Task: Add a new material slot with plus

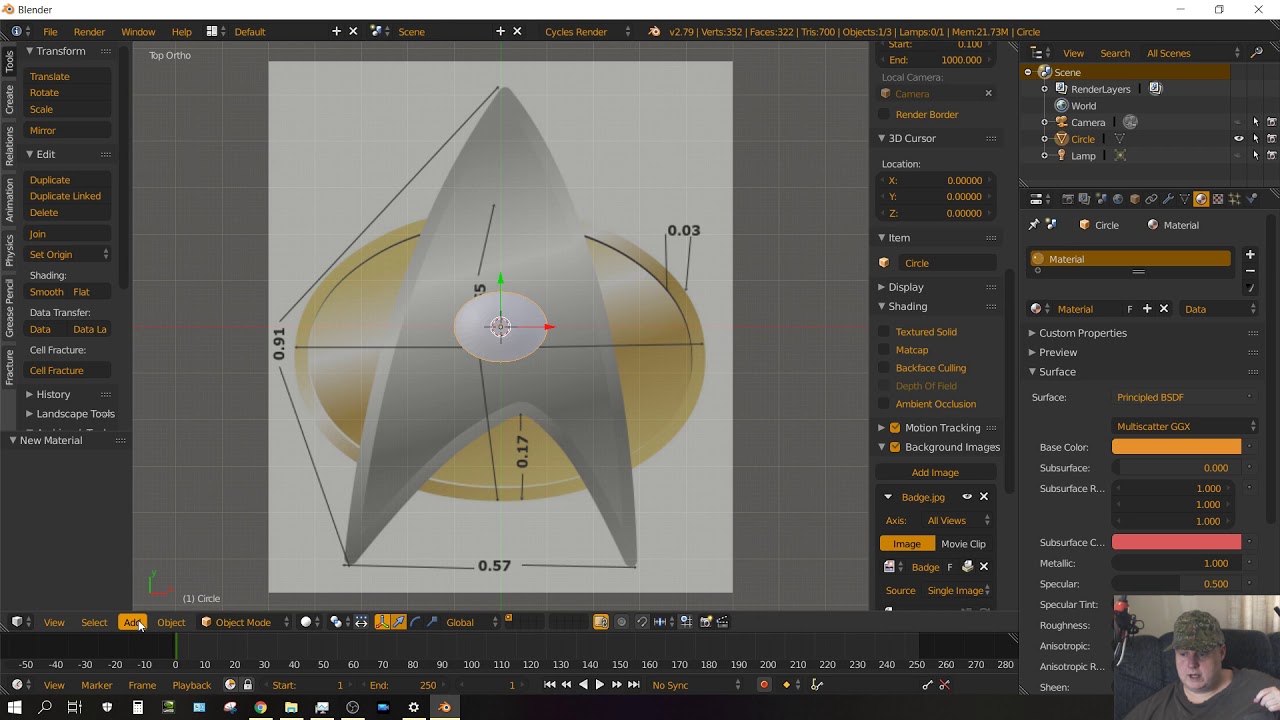Action: pos(1250,255)
